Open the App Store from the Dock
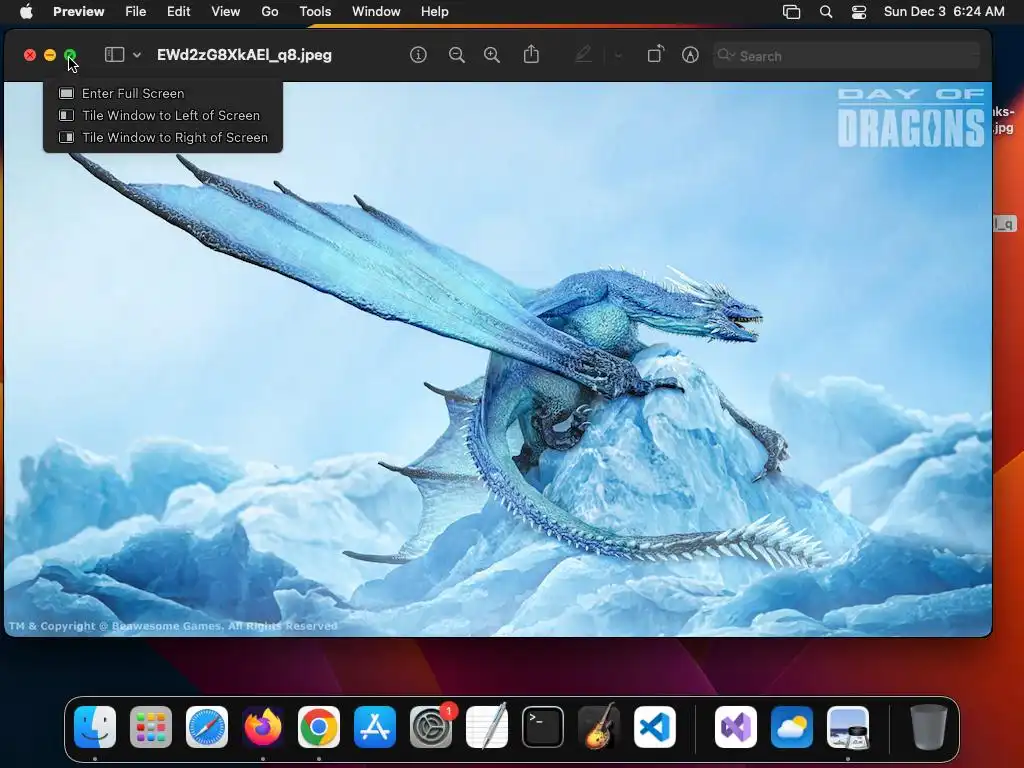 coord(375,727)
